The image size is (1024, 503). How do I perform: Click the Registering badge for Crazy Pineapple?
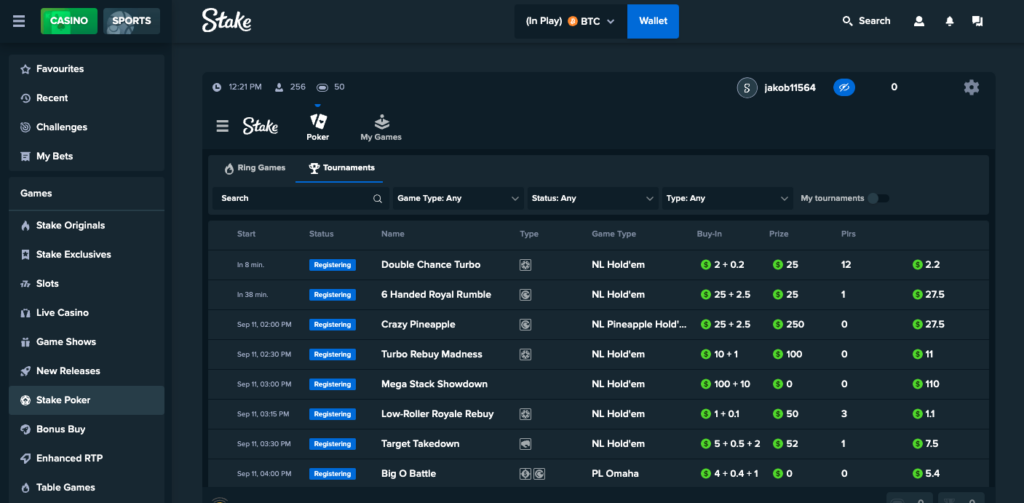click(x=332, y=325)
